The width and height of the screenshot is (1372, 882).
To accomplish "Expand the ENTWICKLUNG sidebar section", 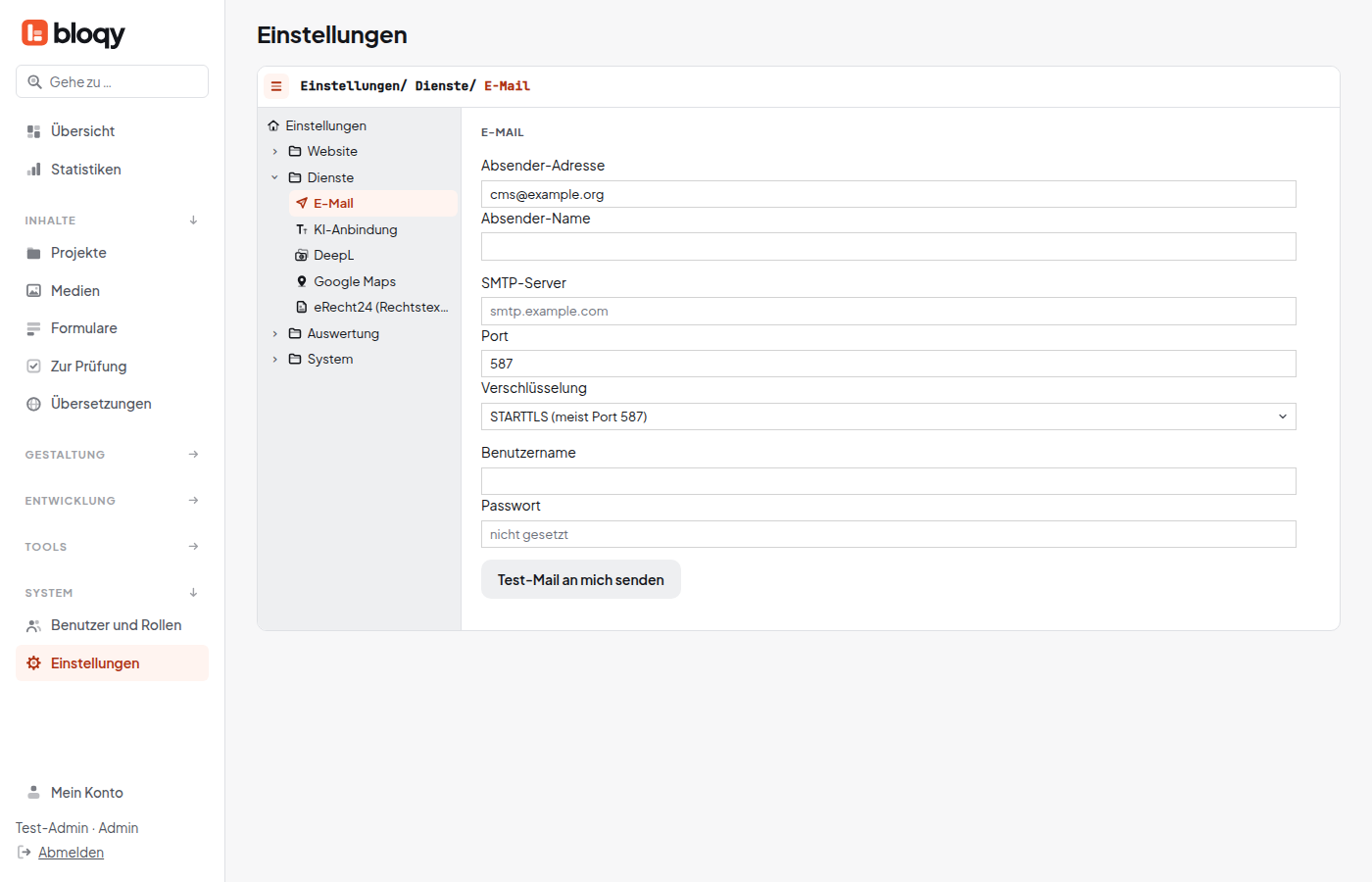I will (x=193, y=501).
